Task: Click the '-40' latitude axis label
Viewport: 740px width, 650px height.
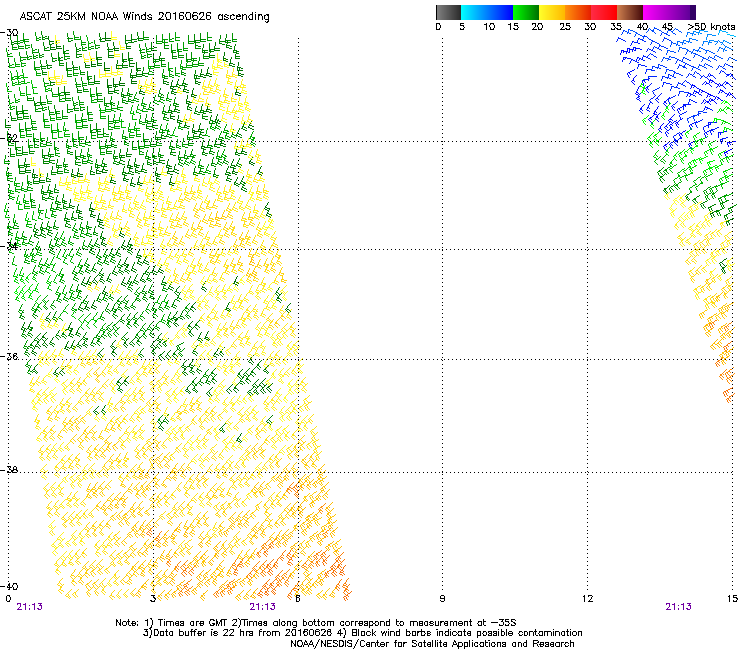Action: (9, 586)
